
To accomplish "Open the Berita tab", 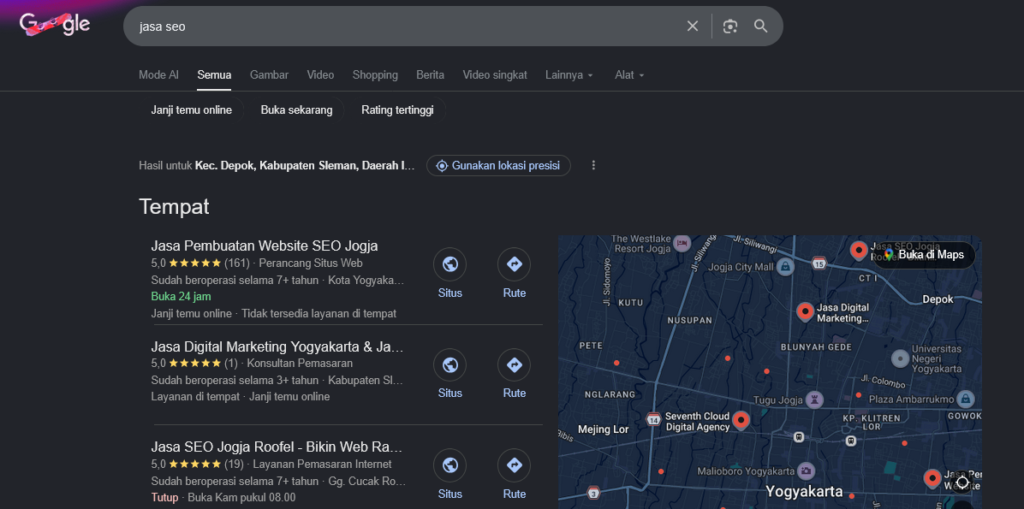I will coord(430,74).
